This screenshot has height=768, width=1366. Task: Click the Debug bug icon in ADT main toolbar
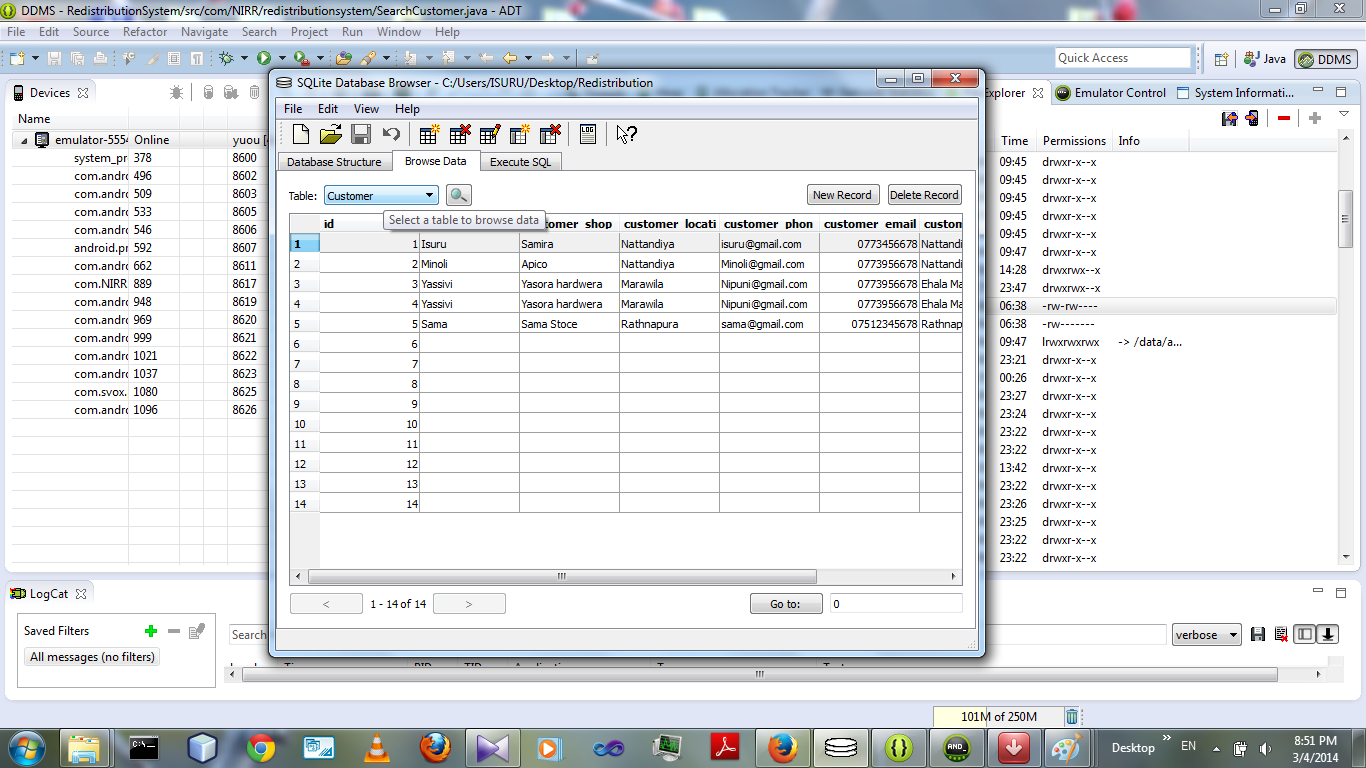[x=226, y=59]
